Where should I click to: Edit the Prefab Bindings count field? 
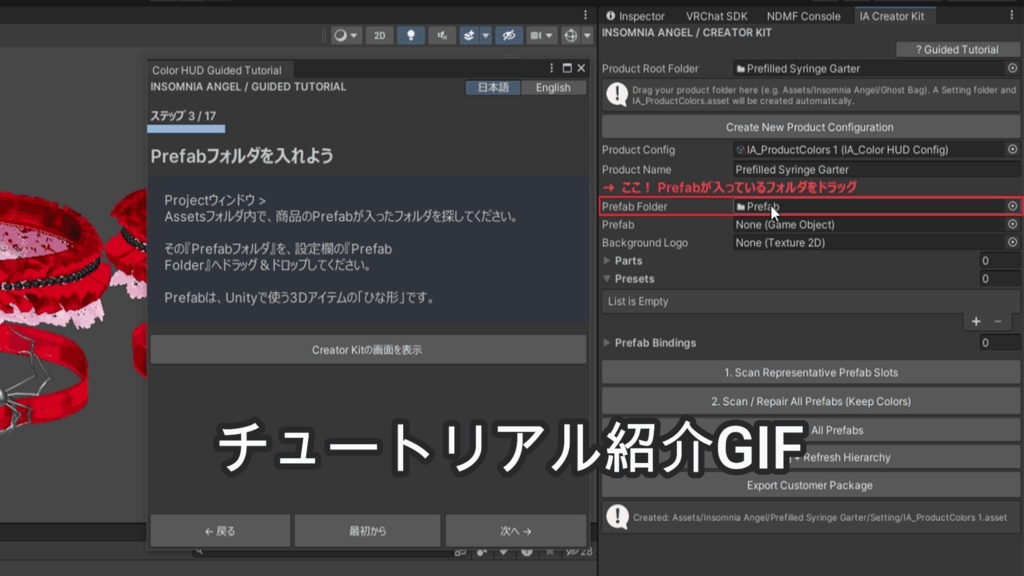coord(999,343)
